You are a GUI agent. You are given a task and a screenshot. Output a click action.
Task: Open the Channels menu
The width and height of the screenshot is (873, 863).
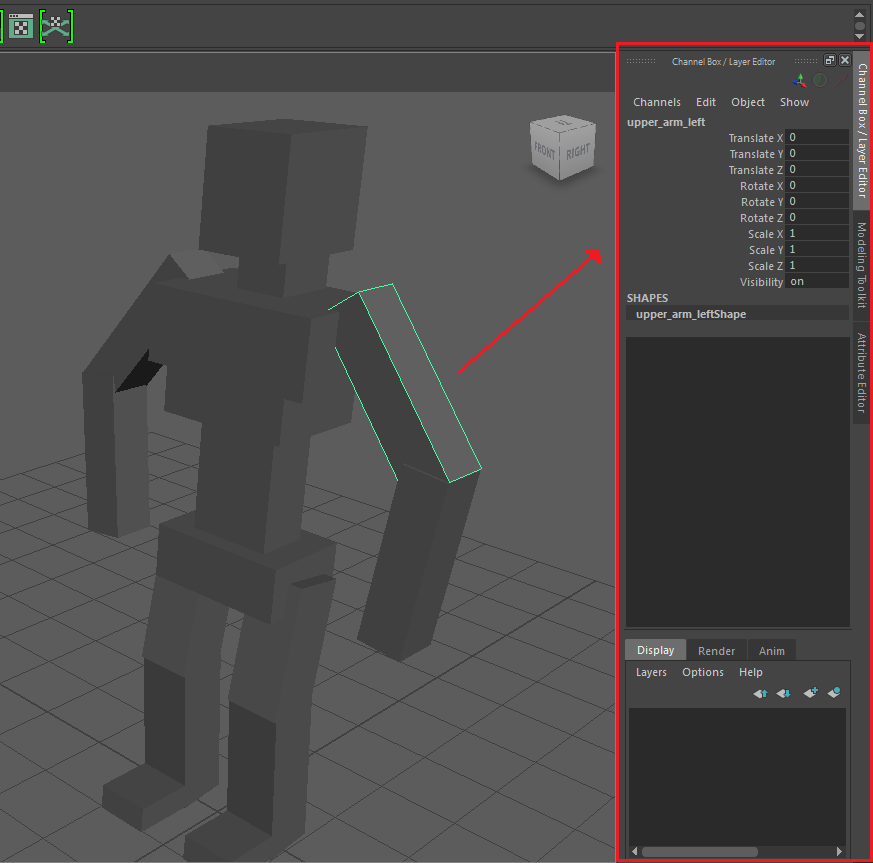(656, 102)
